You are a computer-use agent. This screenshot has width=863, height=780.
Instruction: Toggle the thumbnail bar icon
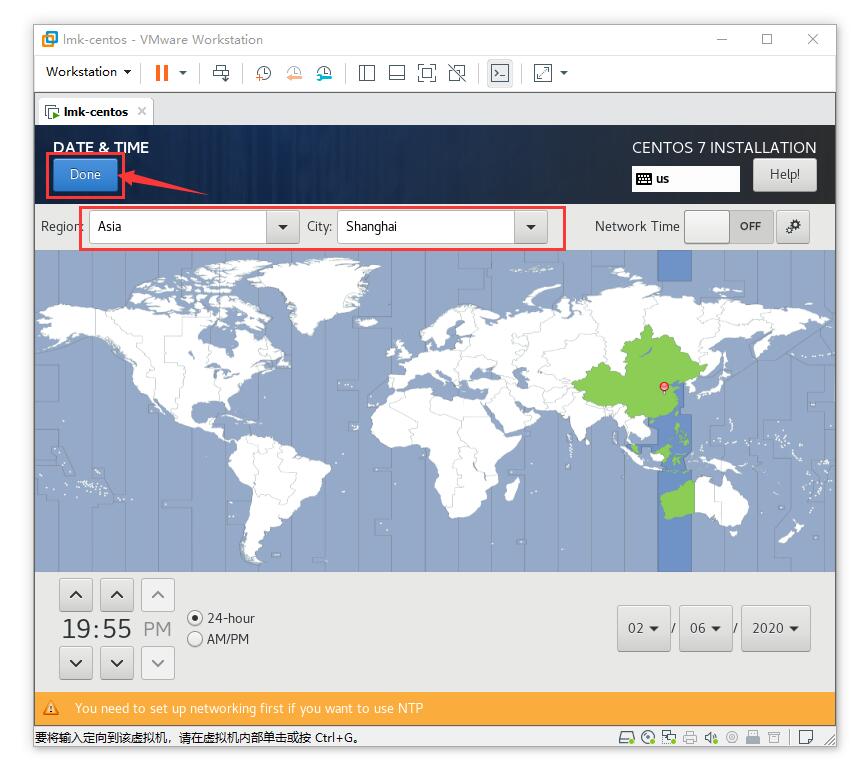pyautogui.click(x=396, y=73)
